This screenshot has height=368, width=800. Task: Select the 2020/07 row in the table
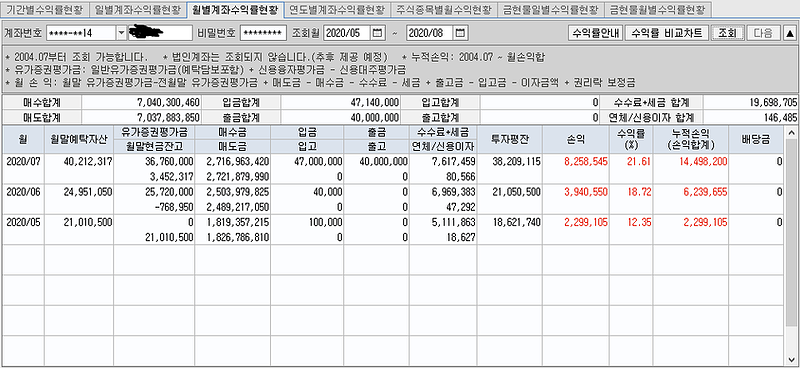tap(392, 169)
